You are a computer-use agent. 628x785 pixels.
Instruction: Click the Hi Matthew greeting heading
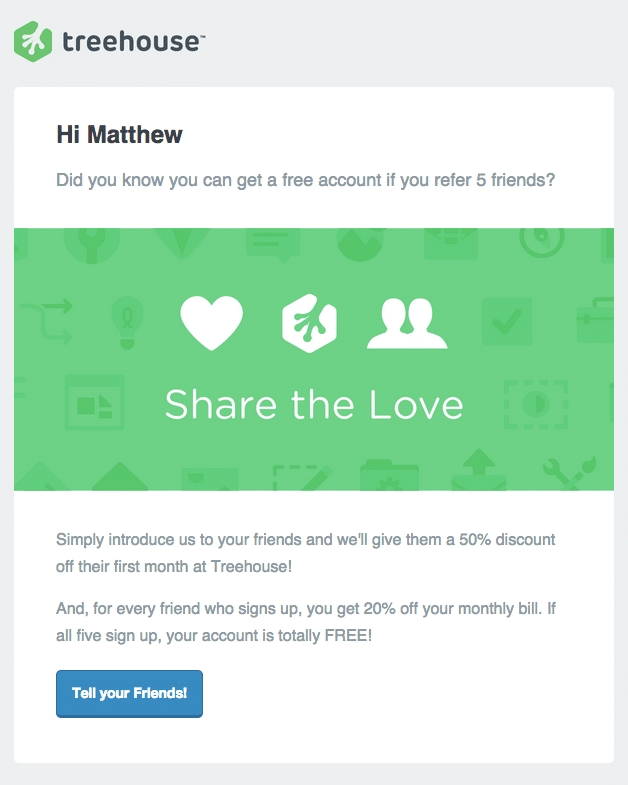[119, 134]
